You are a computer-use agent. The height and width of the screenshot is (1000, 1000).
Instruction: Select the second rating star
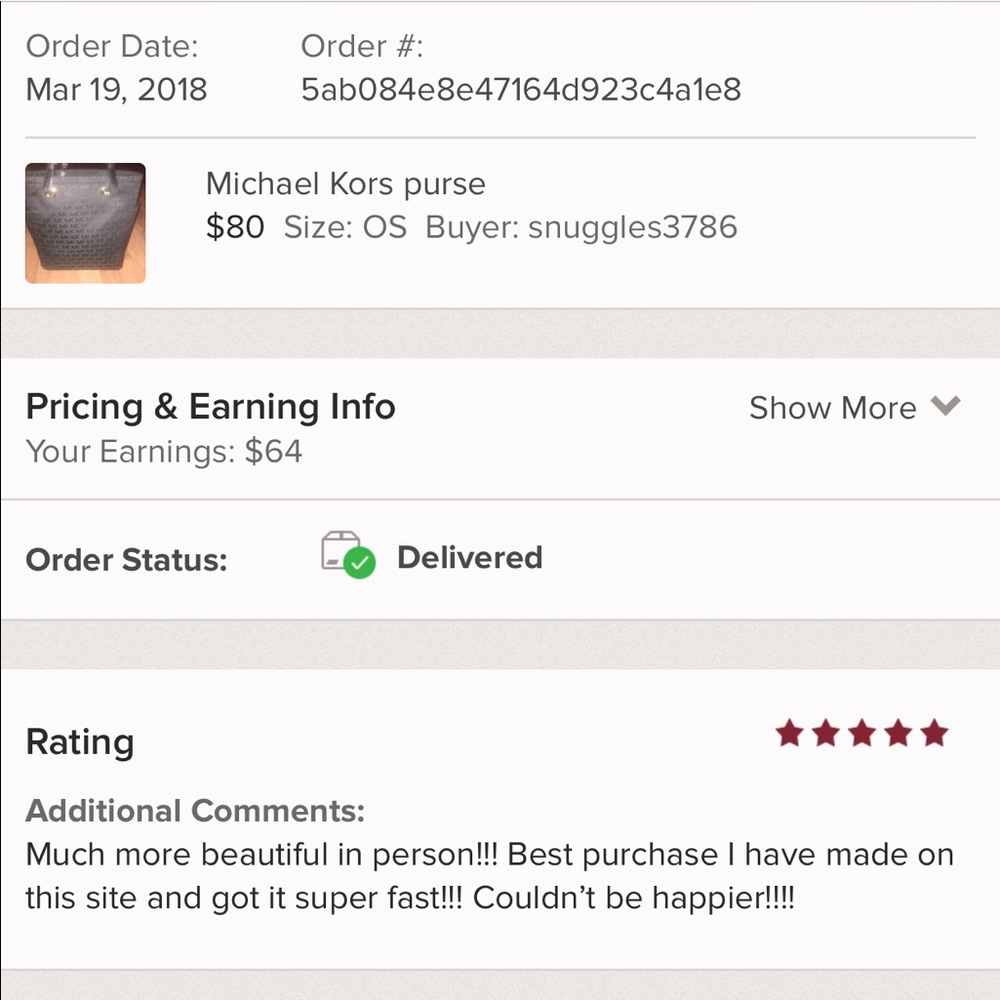(826, 733)
